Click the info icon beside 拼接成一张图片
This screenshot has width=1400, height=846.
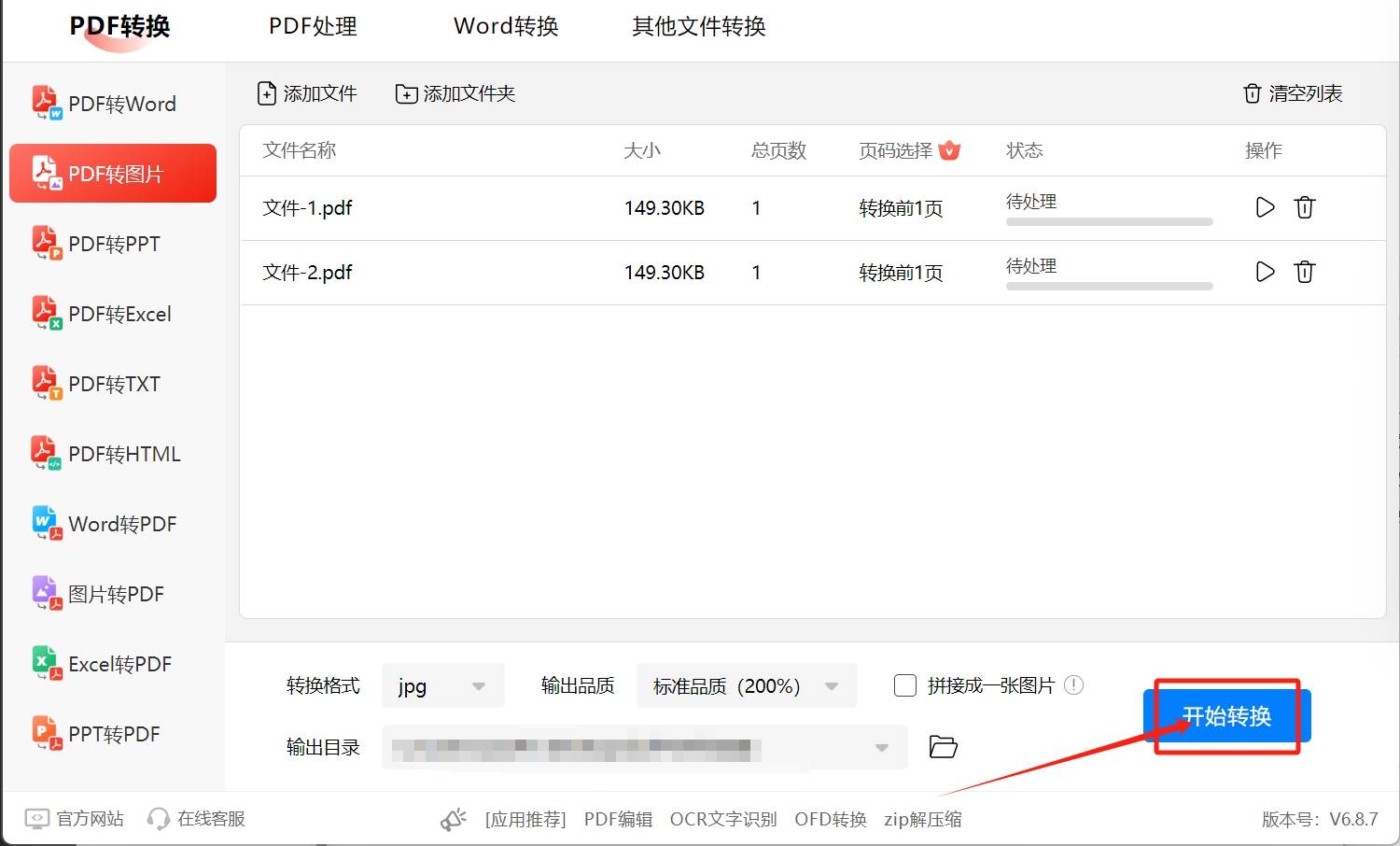pyautogui.click(x=1074, y=685)
